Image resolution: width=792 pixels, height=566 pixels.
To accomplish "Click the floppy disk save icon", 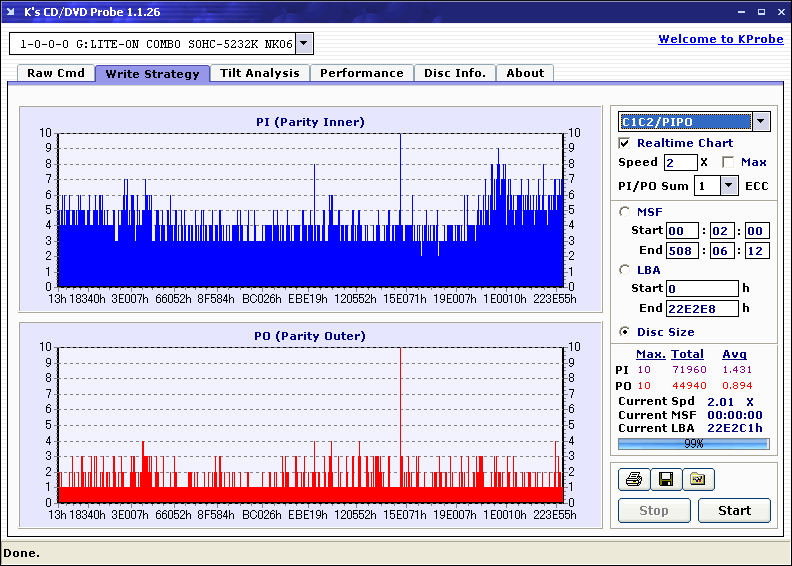I will point(665,480).
